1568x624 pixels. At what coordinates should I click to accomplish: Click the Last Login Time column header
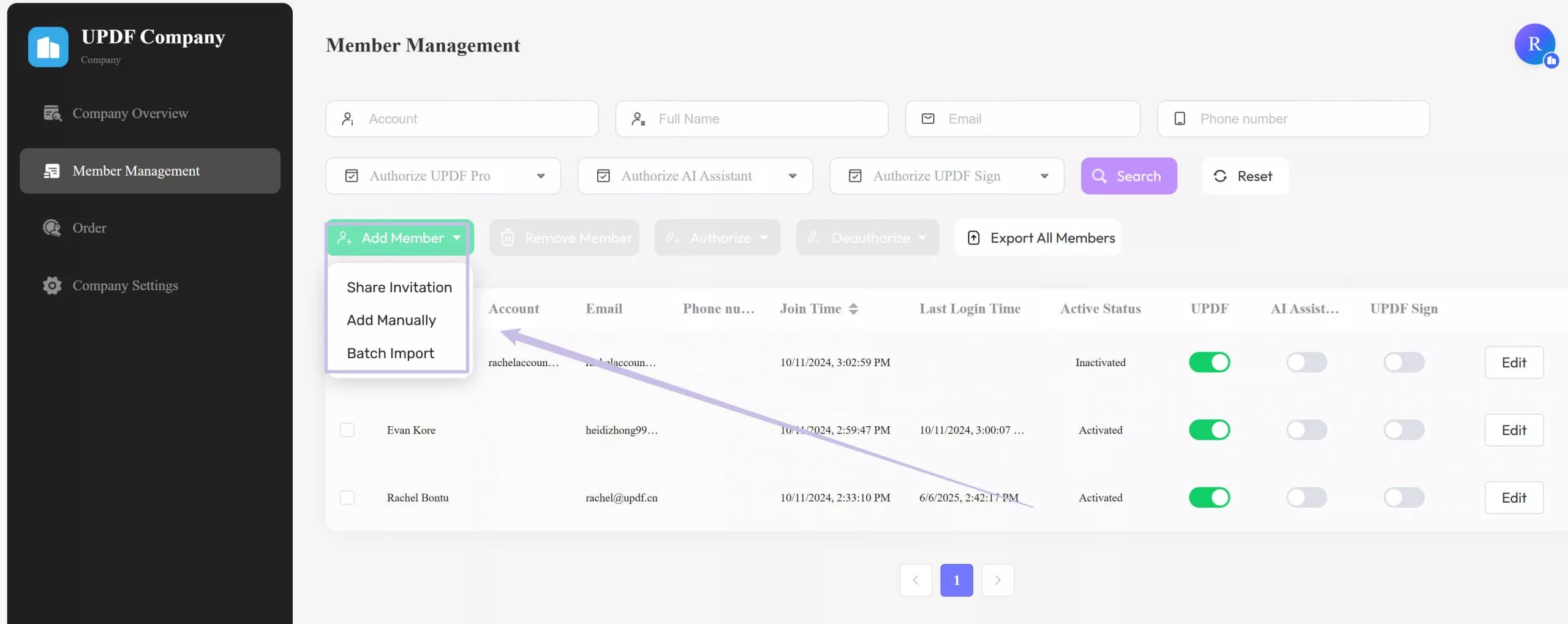coord(970,309)
